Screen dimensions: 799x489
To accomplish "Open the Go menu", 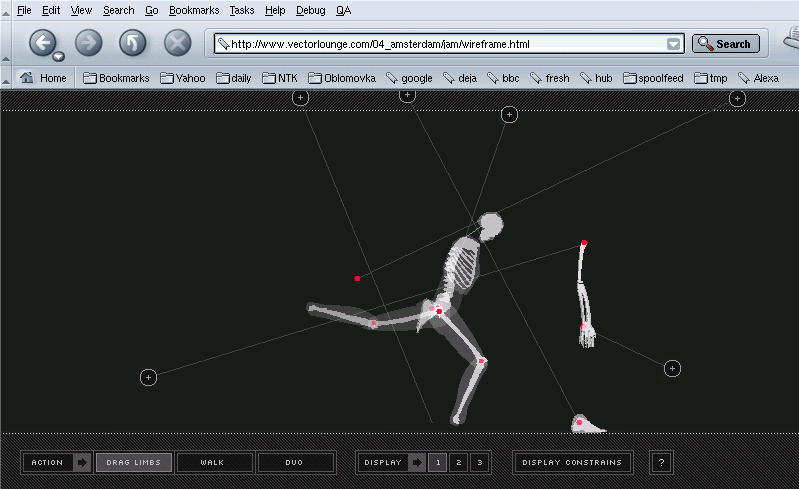I will (151, 10).
